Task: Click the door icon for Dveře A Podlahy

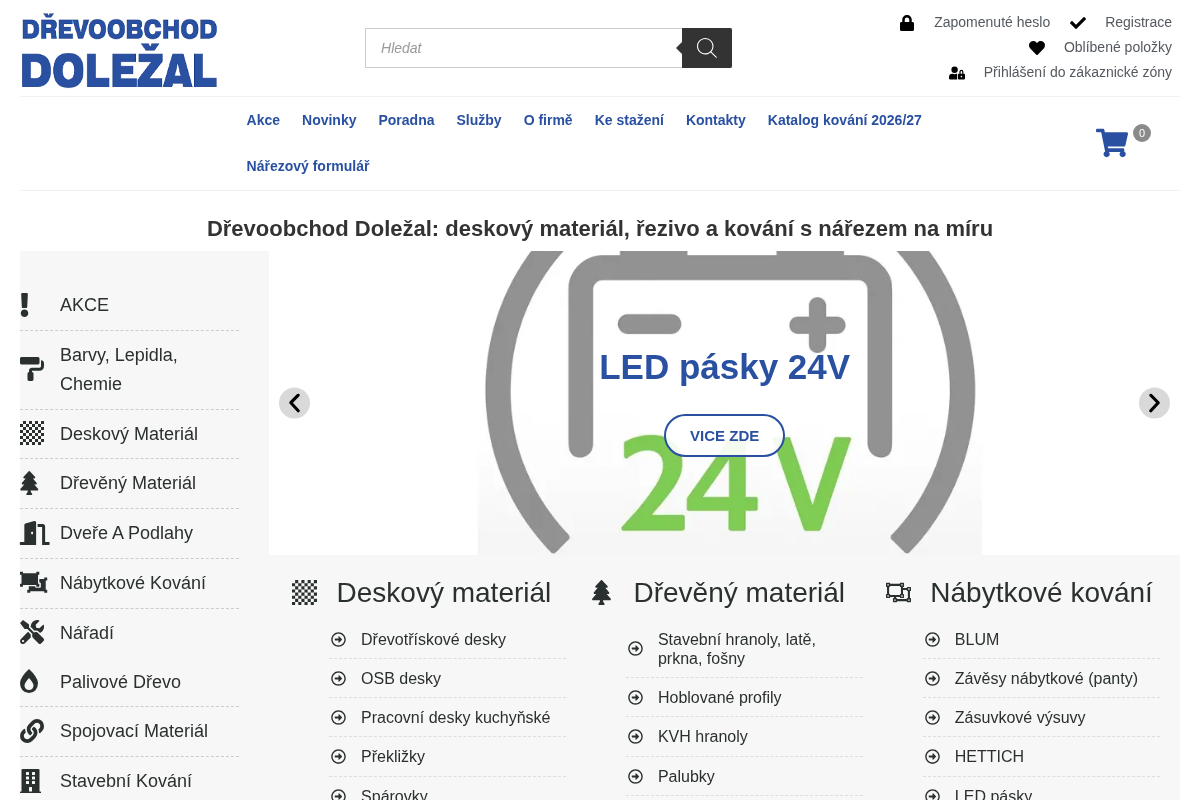Action: (34, 533)
